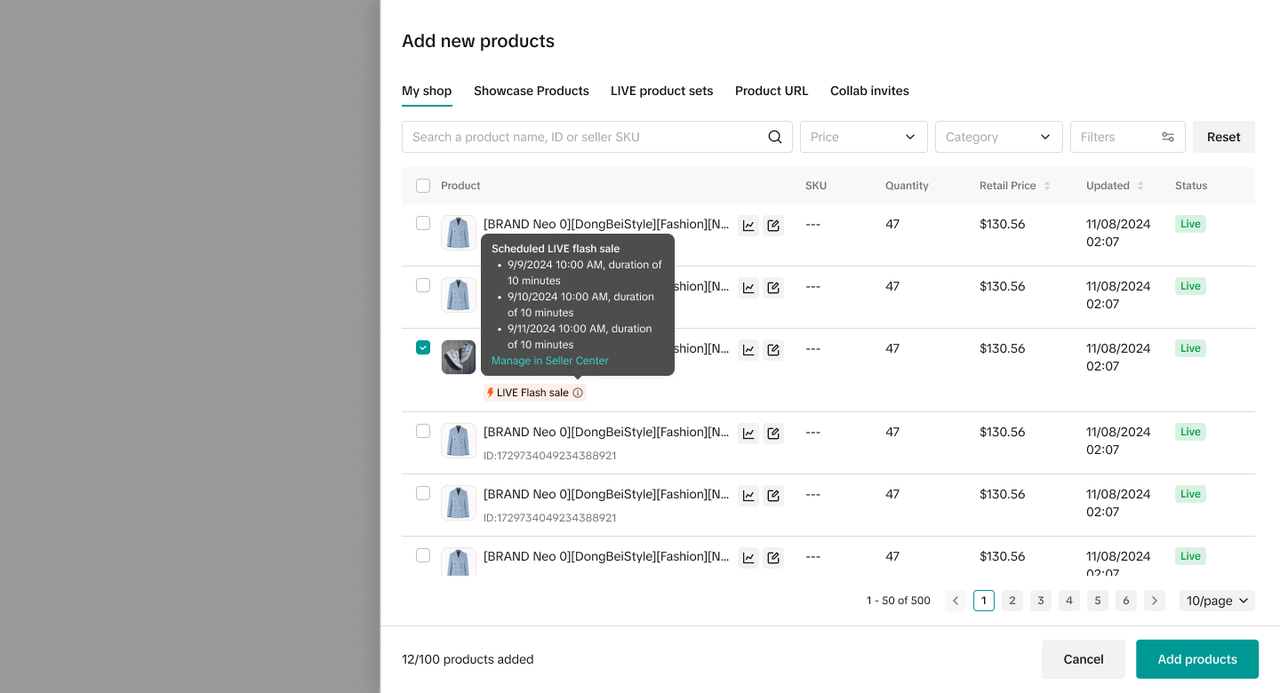Screen dimensions: 1280x693
Task: Open analytics chart icon for first product
Action: point(748,226)
